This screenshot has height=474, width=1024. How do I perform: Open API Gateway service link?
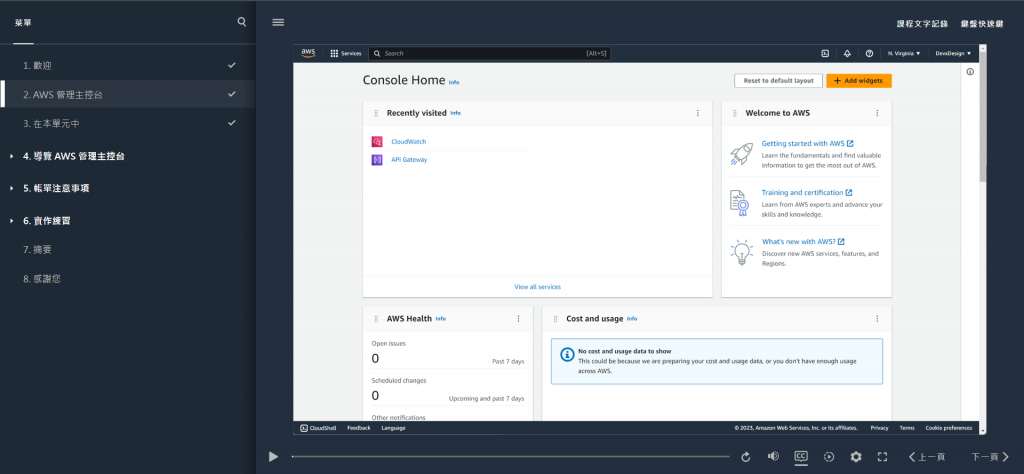coord(409,159)
